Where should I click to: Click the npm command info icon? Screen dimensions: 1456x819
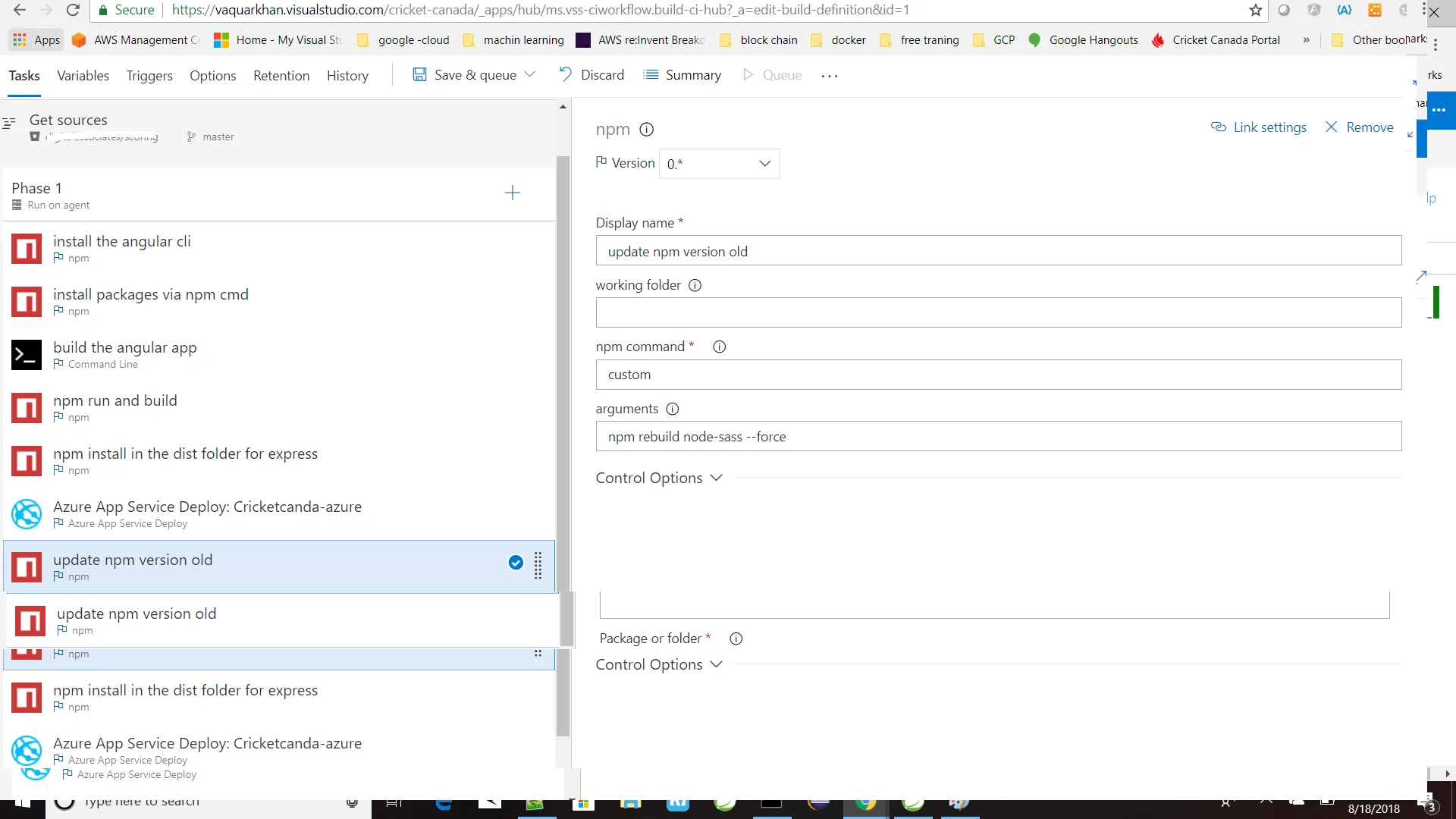tap(719, 347)
